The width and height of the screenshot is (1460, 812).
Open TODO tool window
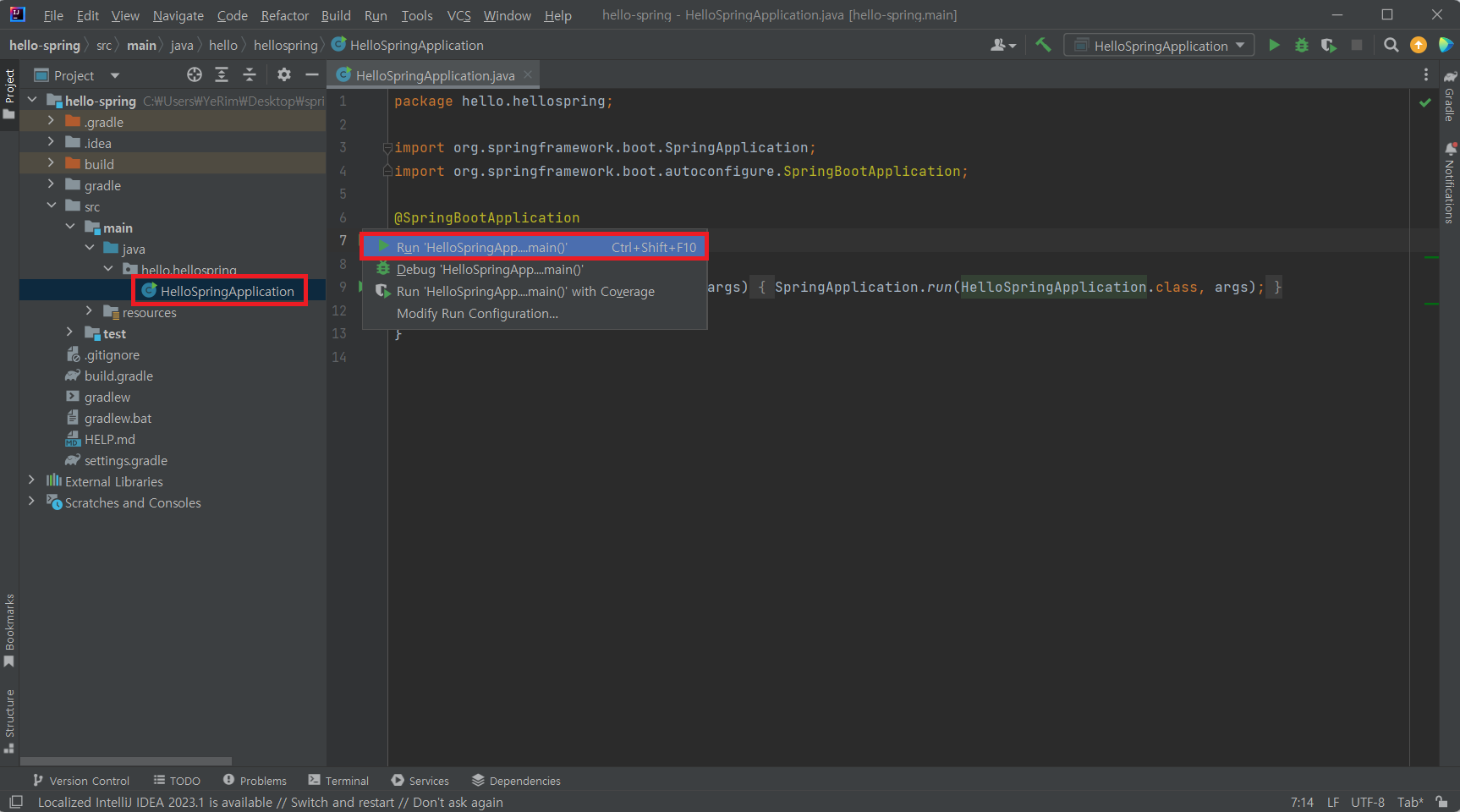click(177, 780)
